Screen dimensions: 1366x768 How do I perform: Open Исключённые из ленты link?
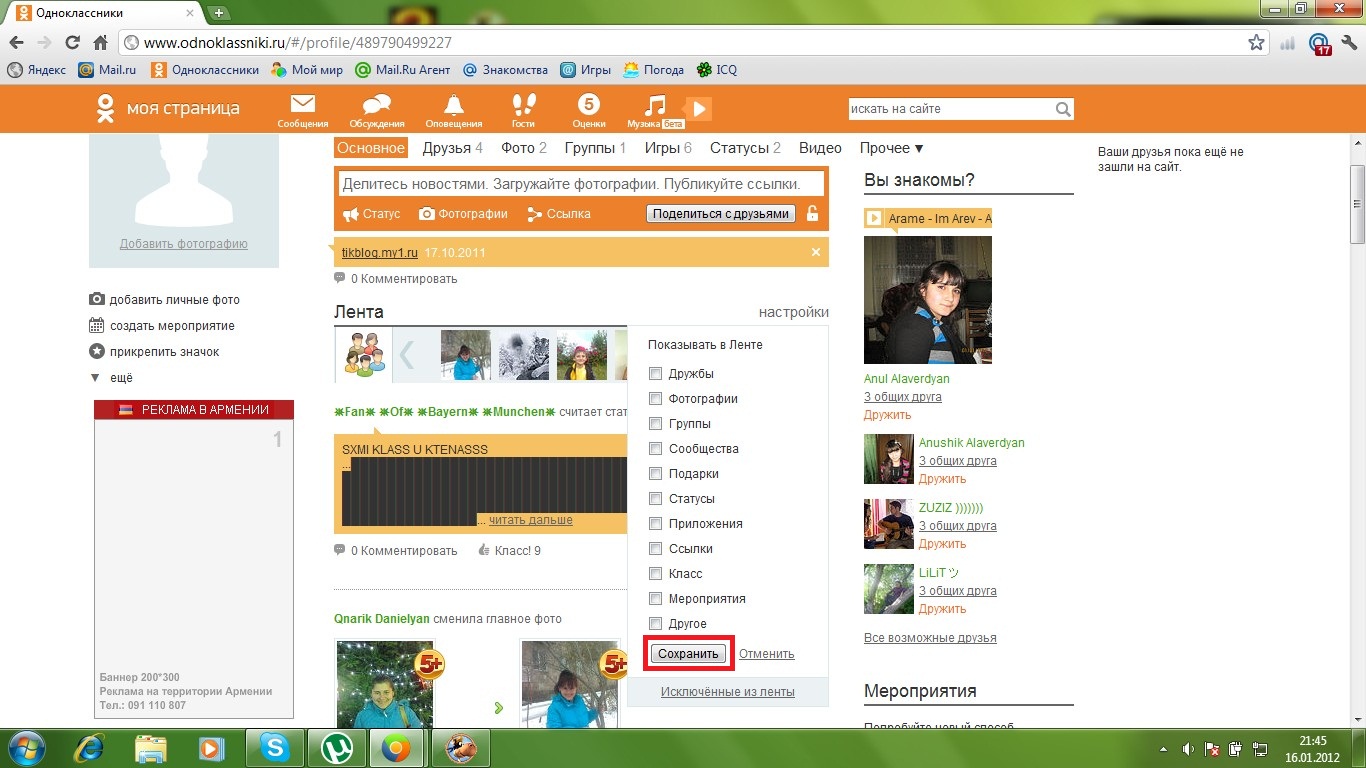728,692
